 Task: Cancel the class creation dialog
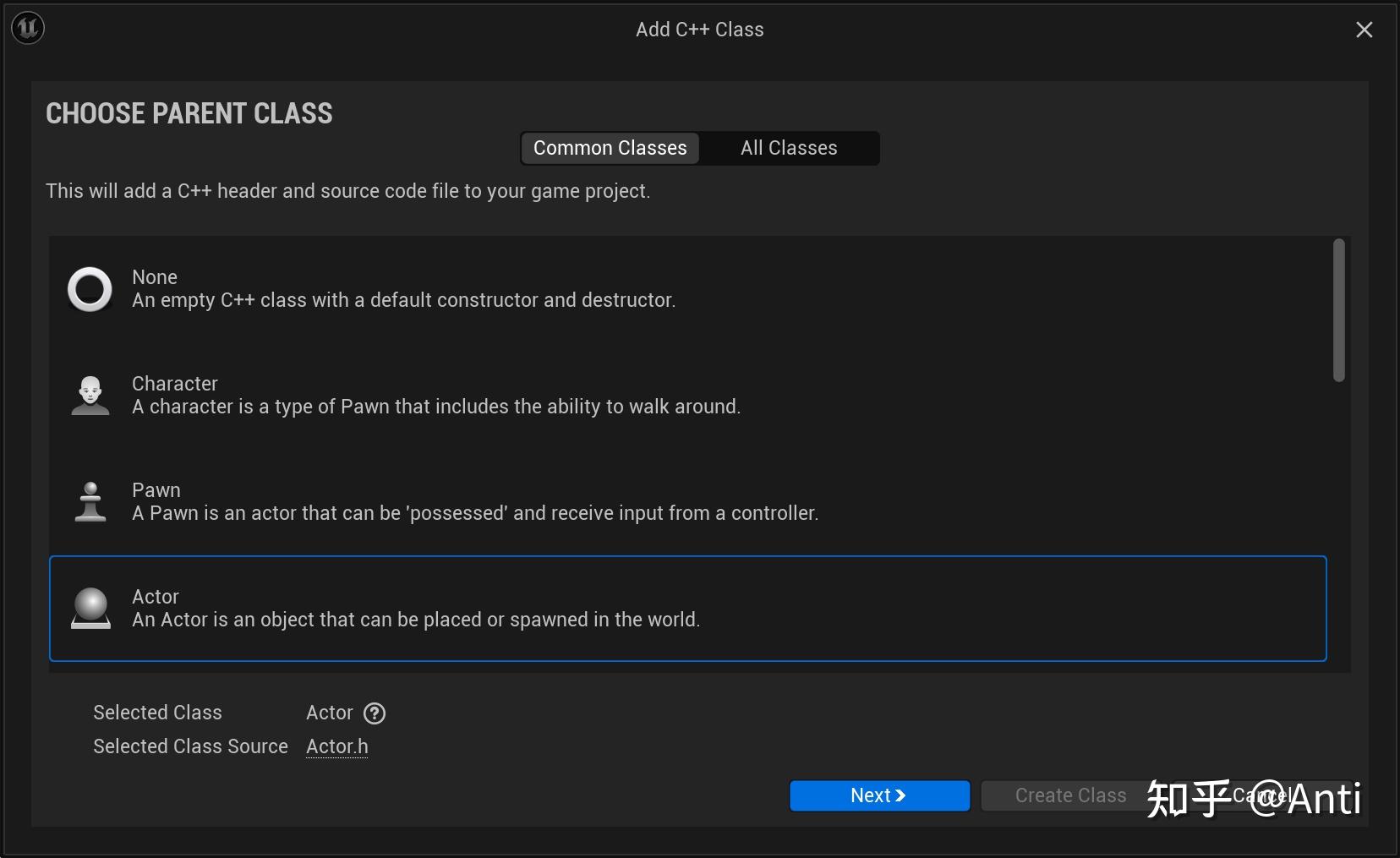click(x=1260, y=795)
